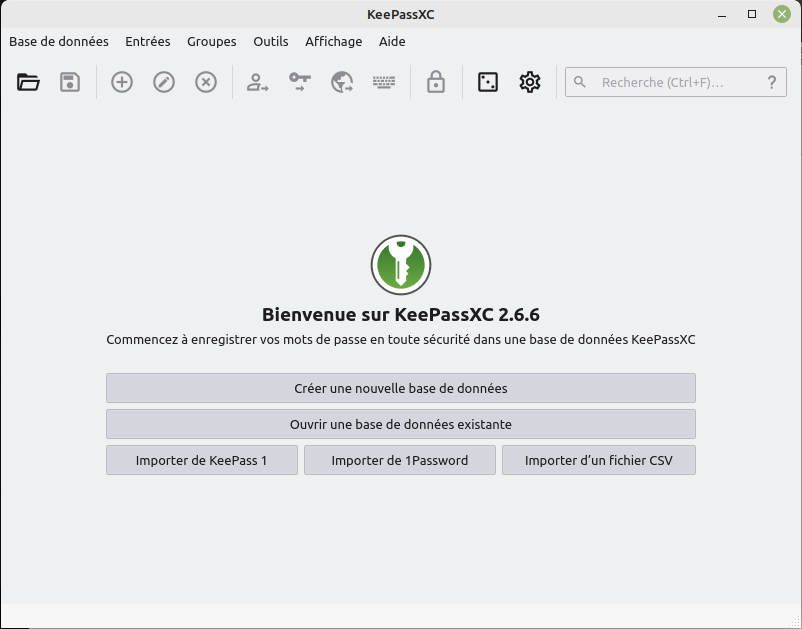Focus the Recherche search field

point(676,82)
